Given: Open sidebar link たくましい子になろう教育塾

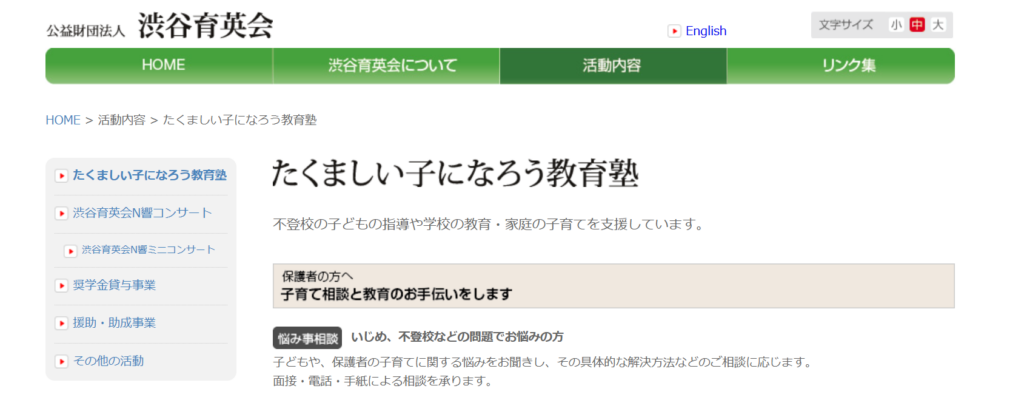Looking at the screenshot, I should [x=150, y=175].
